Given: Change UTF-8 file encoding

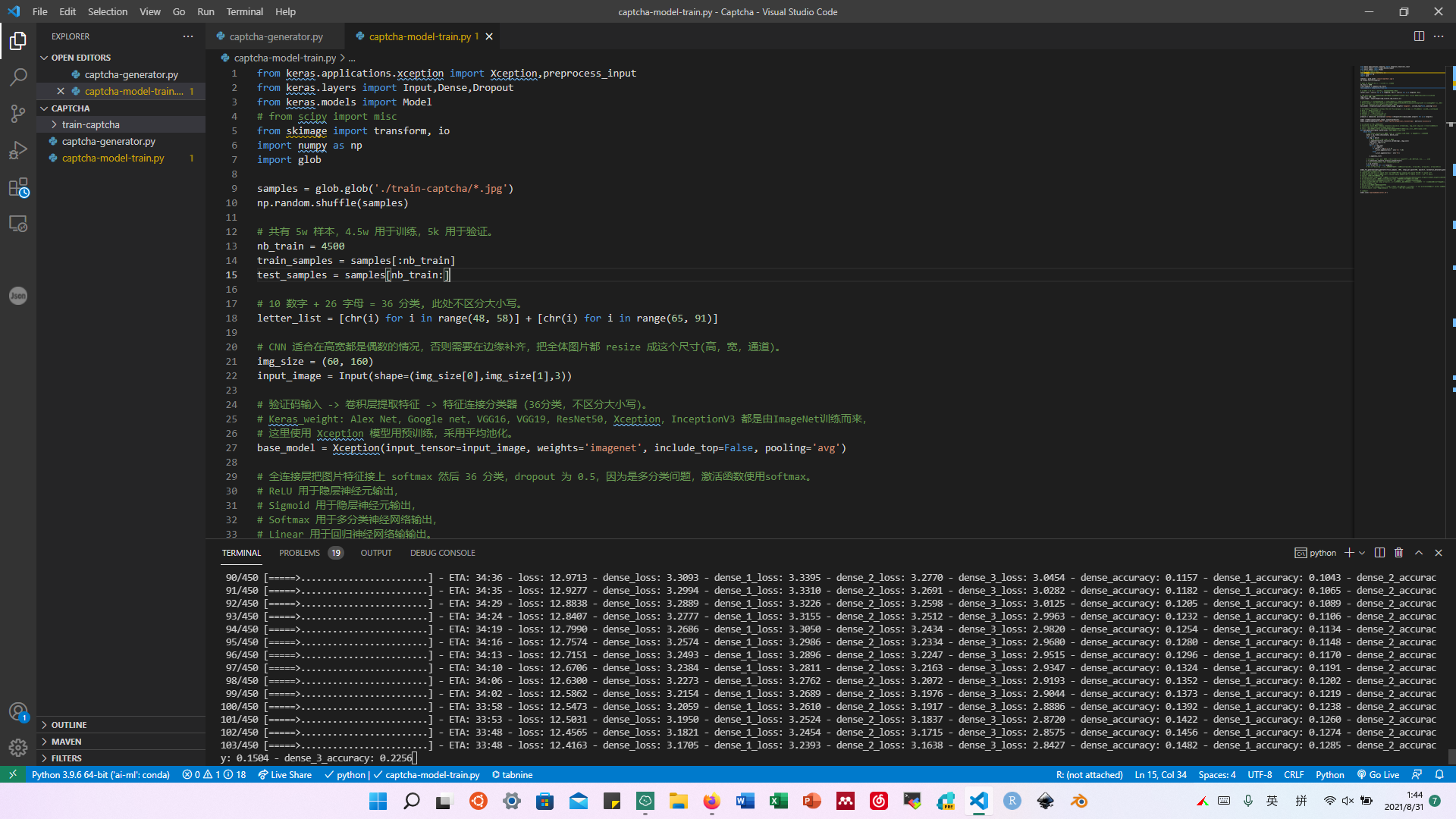Looking at the screenshot, I should 1260,775.
